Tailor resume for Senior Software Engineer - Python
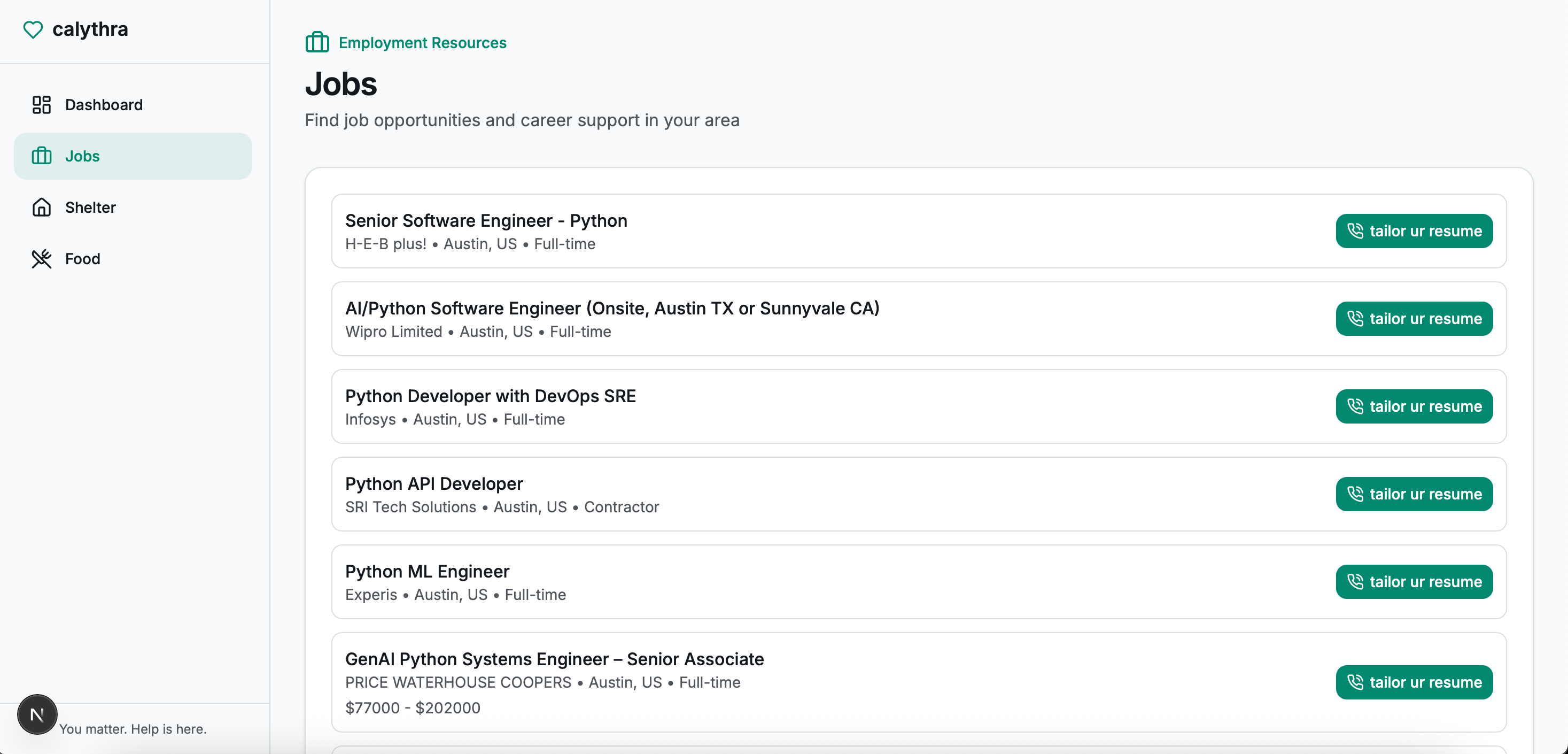 click(1414, 231)
